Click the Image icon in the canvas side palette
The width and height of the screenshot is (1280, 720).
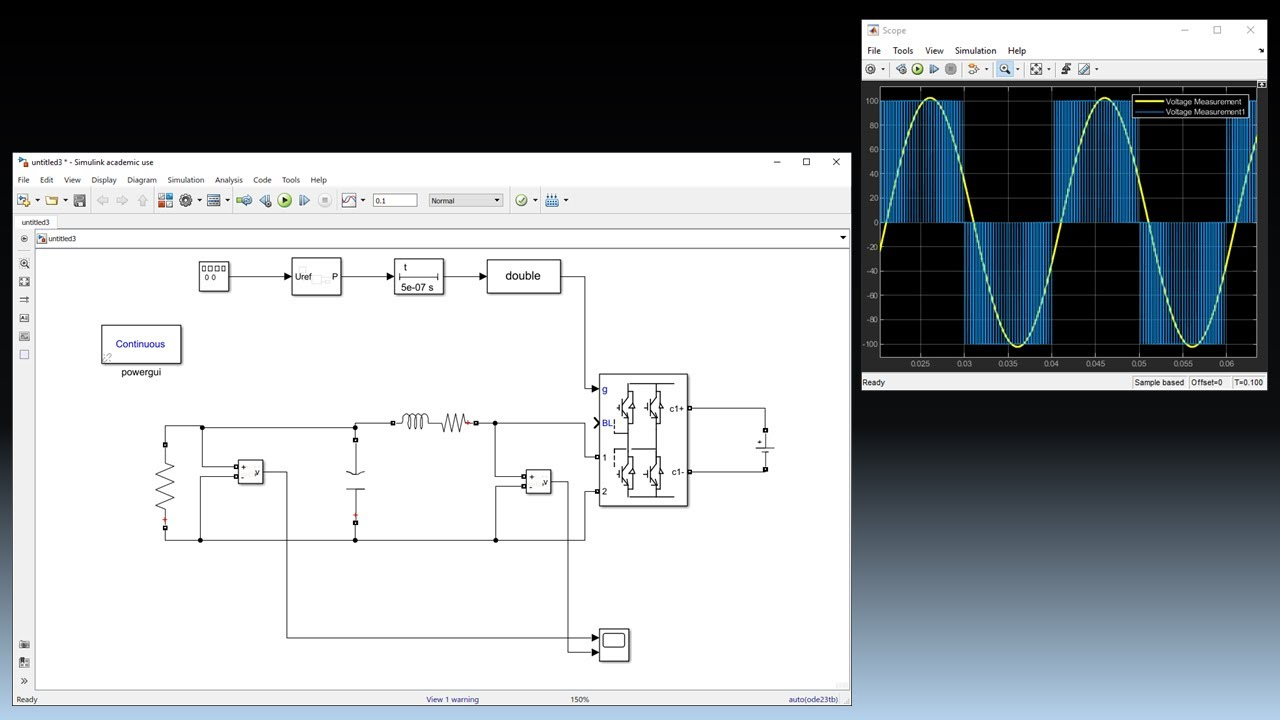(25, 336)
